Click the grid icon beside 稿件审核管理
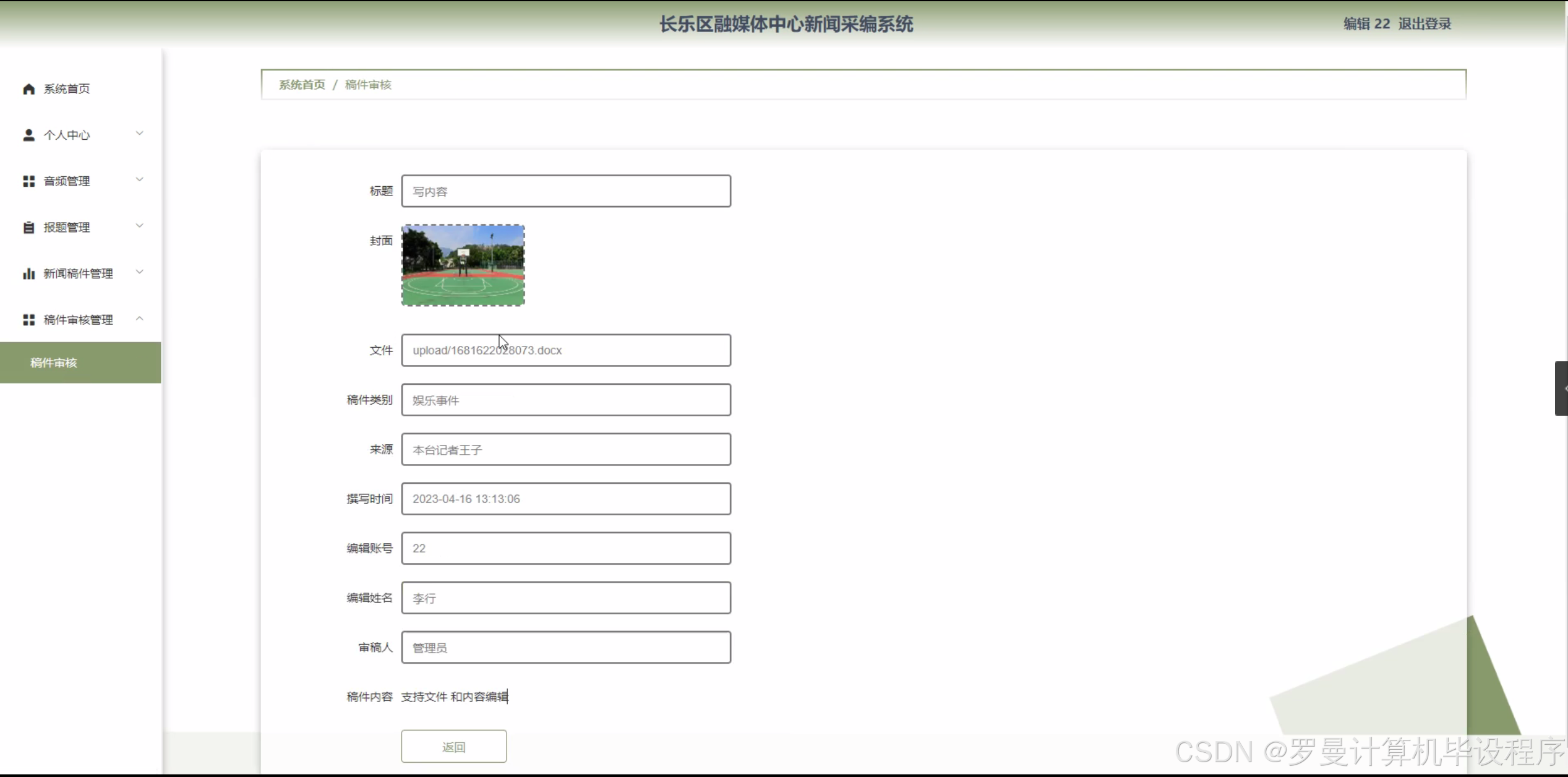 (x=28, y=320)
